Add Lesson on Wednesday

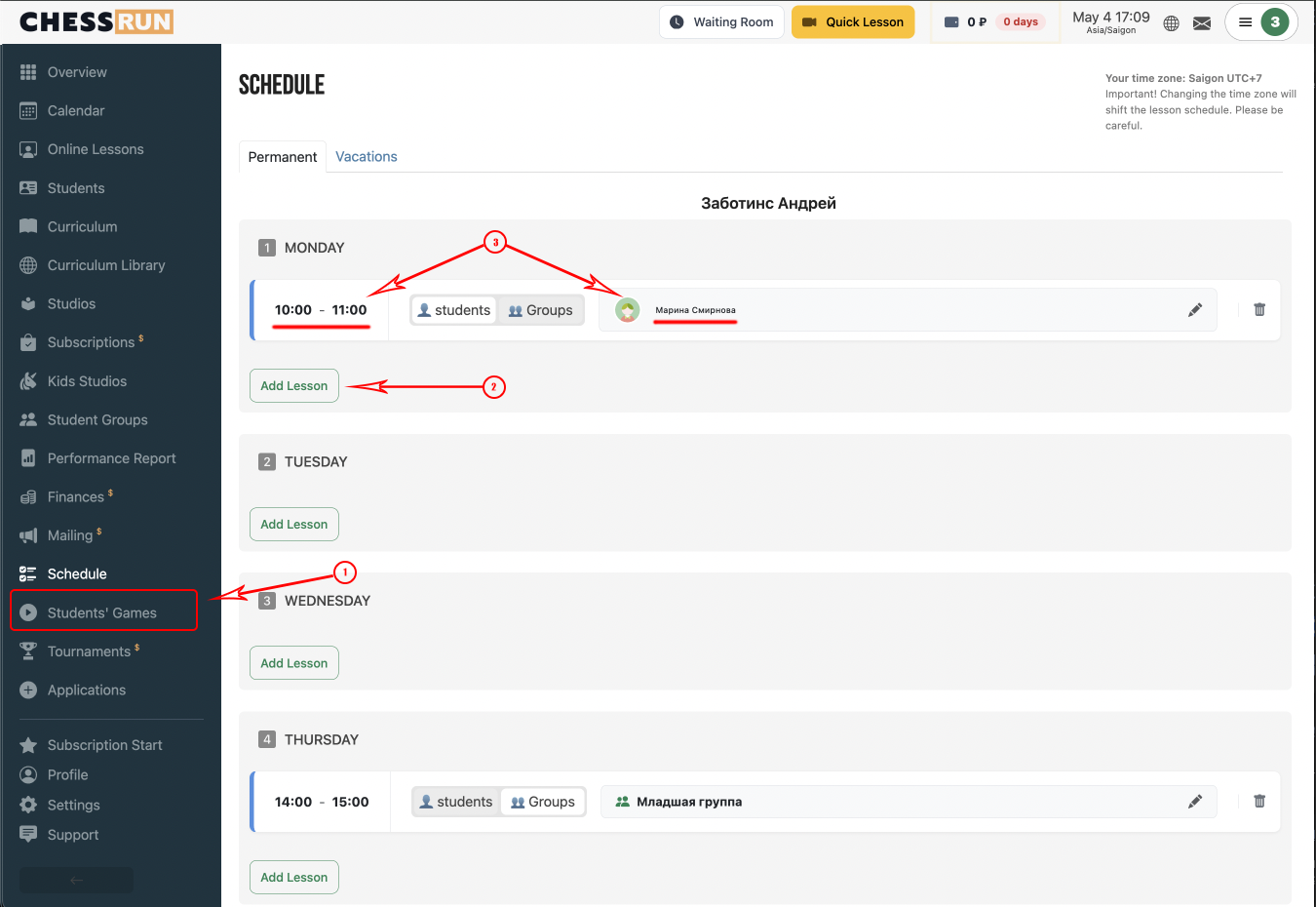294,663
